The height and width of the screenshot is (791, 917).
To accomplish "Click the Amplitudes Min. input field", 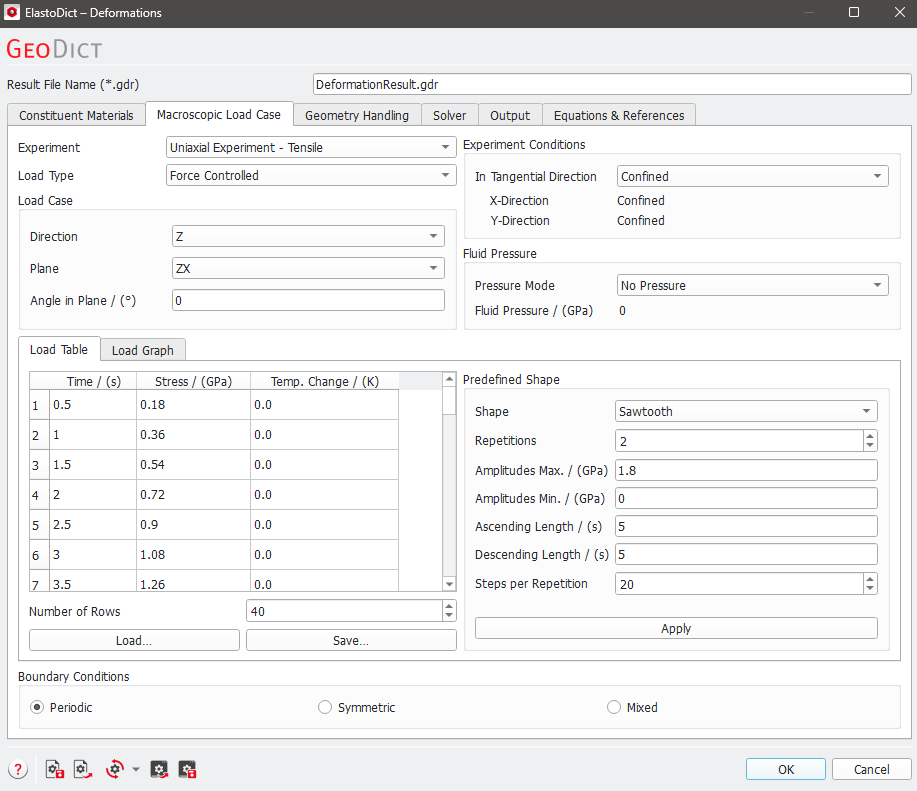I will coord(746,498).
